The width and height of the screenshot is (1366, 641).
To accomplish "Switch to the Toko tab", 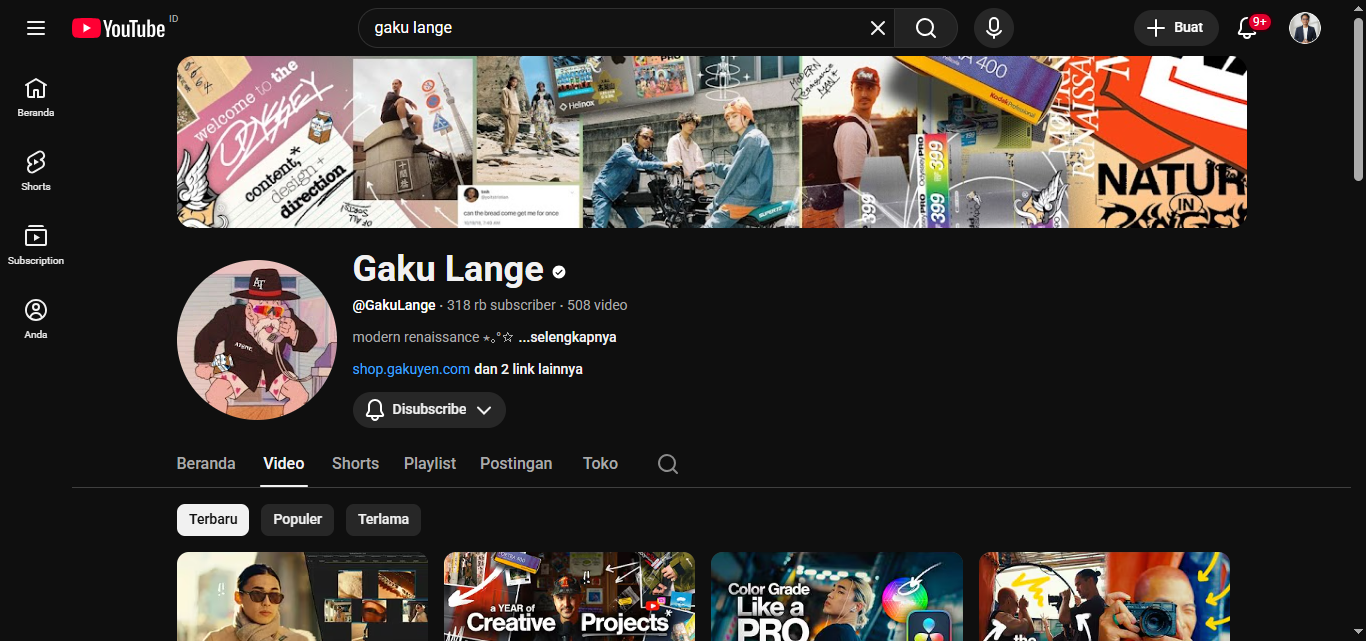I will pyautogui.click(x=600, y=464).
